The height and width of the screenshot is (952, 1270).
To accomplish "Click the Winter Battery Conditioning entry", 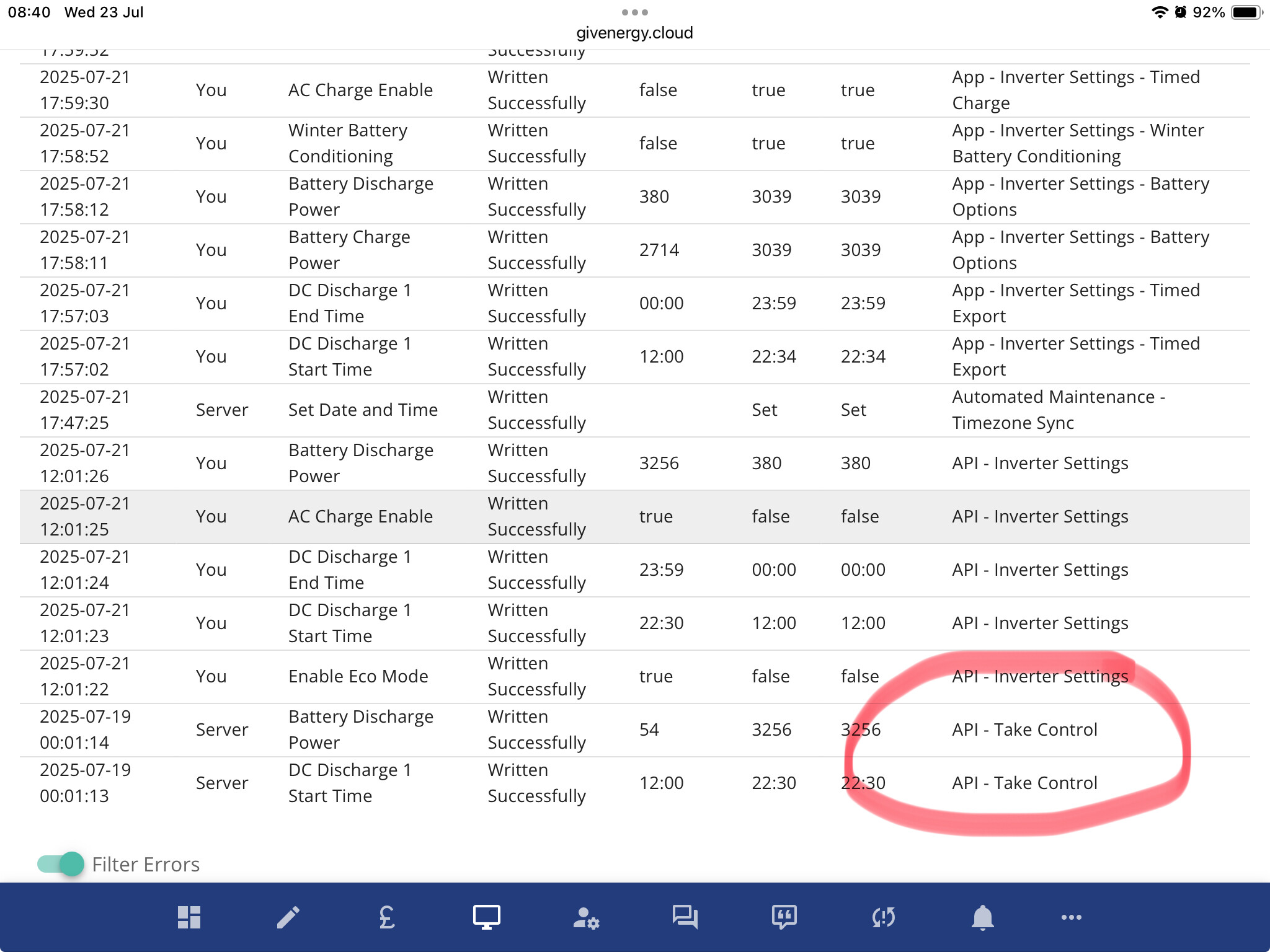I will [348, 144].
